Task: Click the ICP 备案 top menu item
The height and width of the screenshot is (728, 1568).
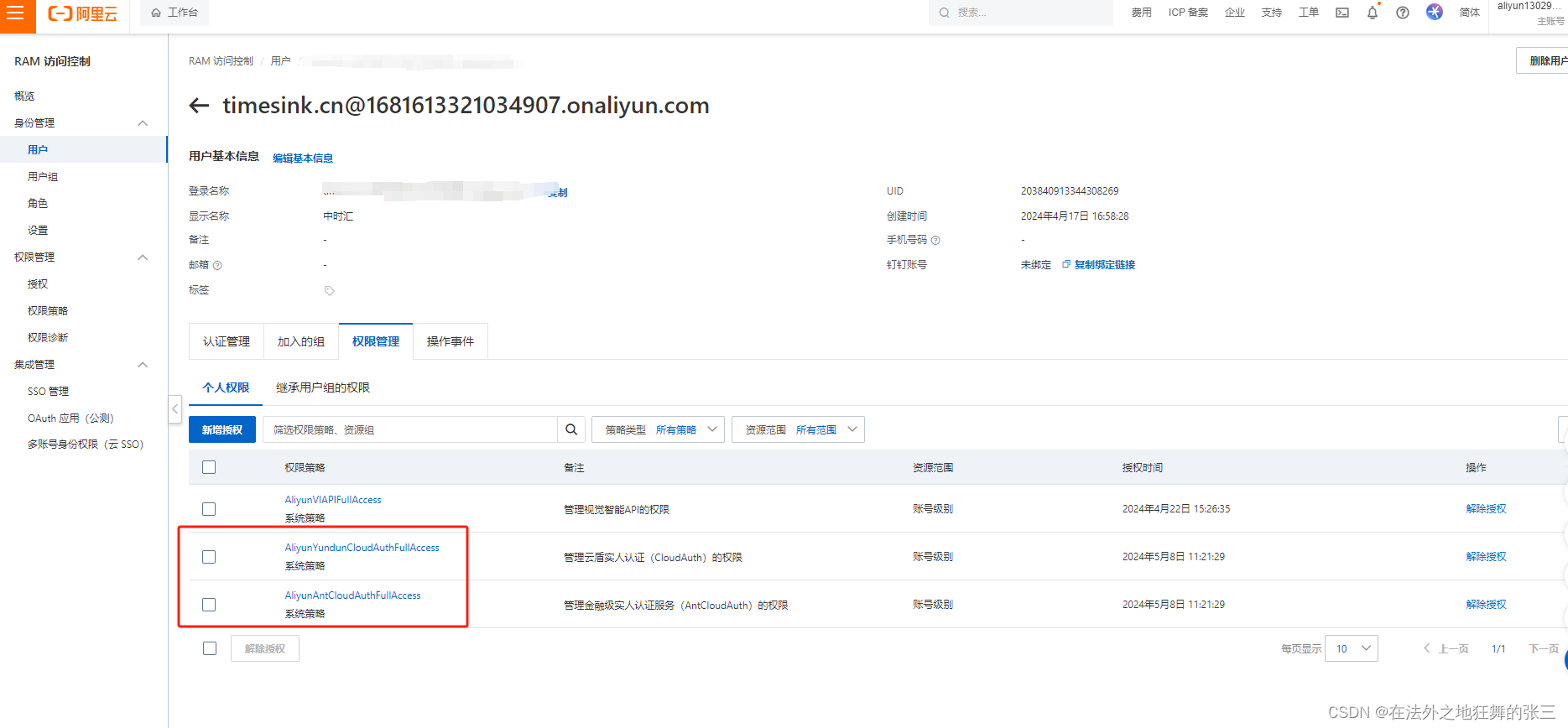Action: pyautogui.click(x=1188, y=13)
